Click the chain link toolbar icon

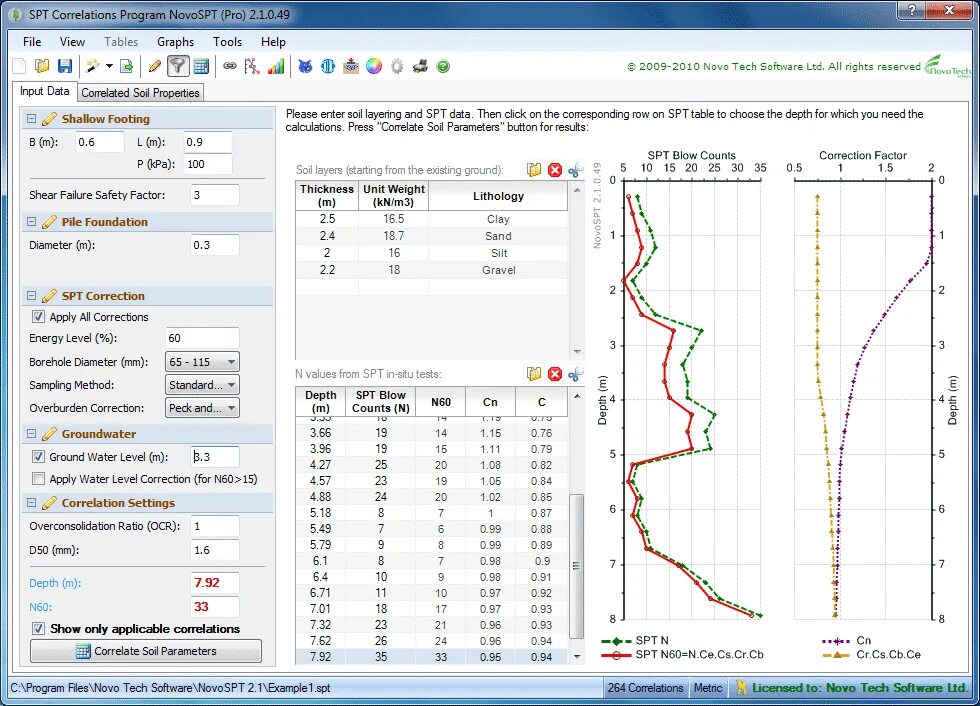pyautogui.click(x=230, y=66)
